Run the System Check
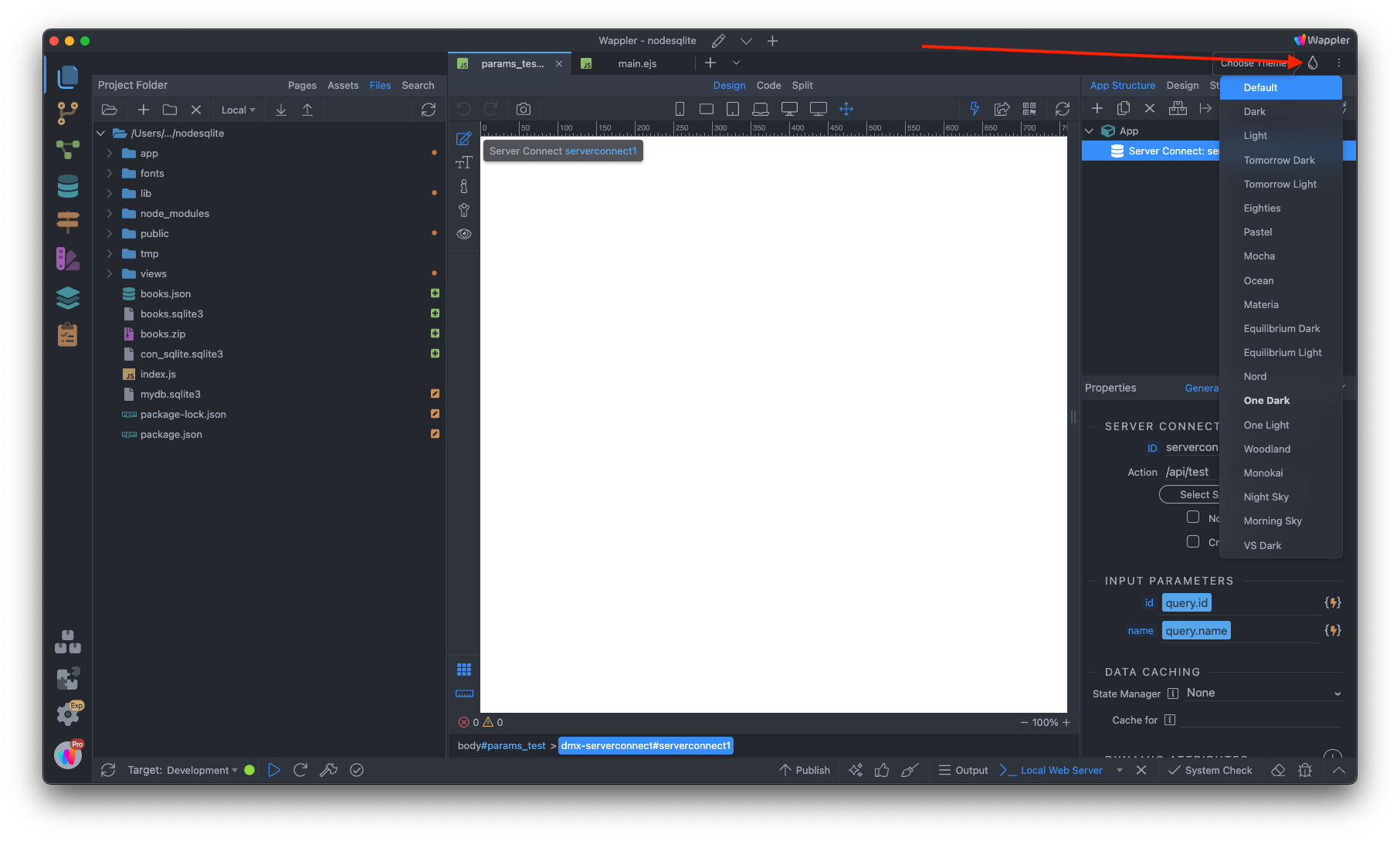The image size is (1400, 841). 1210,770
